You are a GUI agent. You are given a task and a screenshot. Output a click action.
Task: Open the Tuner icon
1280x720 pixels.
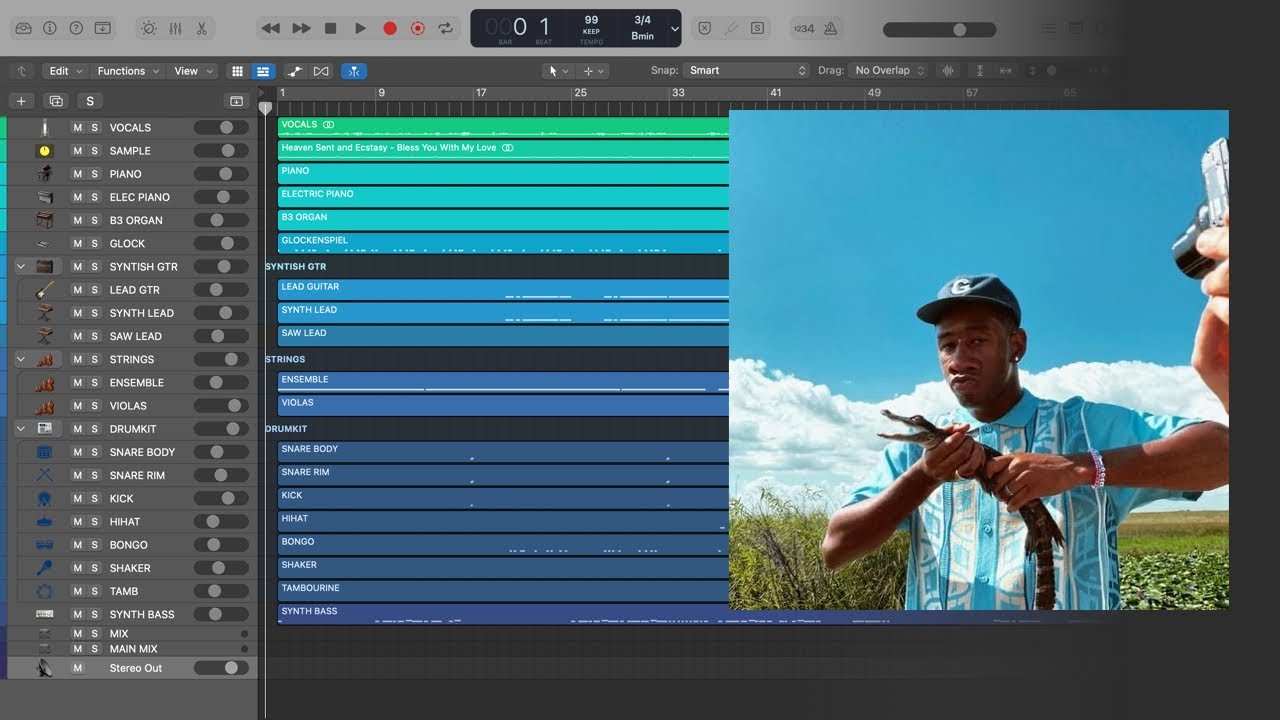[x=731, y=28]
